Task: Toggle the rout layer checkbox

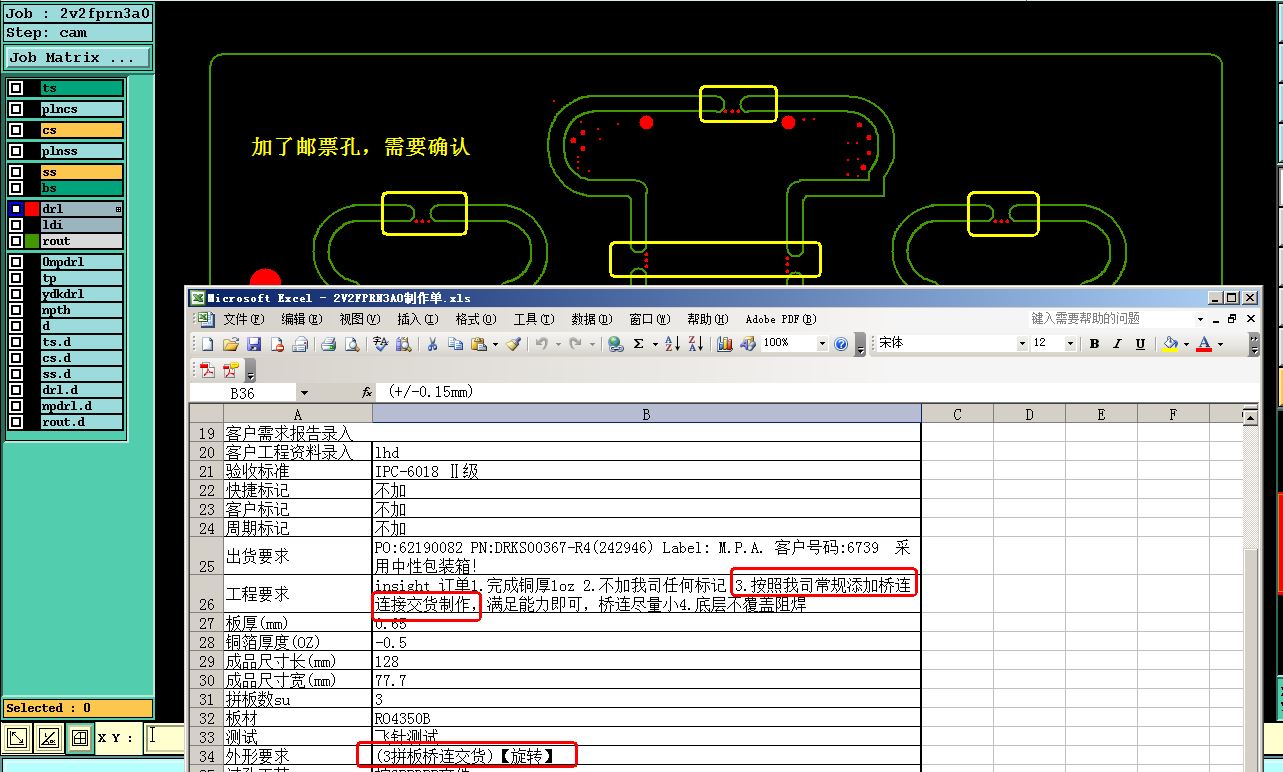Action: [x=16, y=241]
